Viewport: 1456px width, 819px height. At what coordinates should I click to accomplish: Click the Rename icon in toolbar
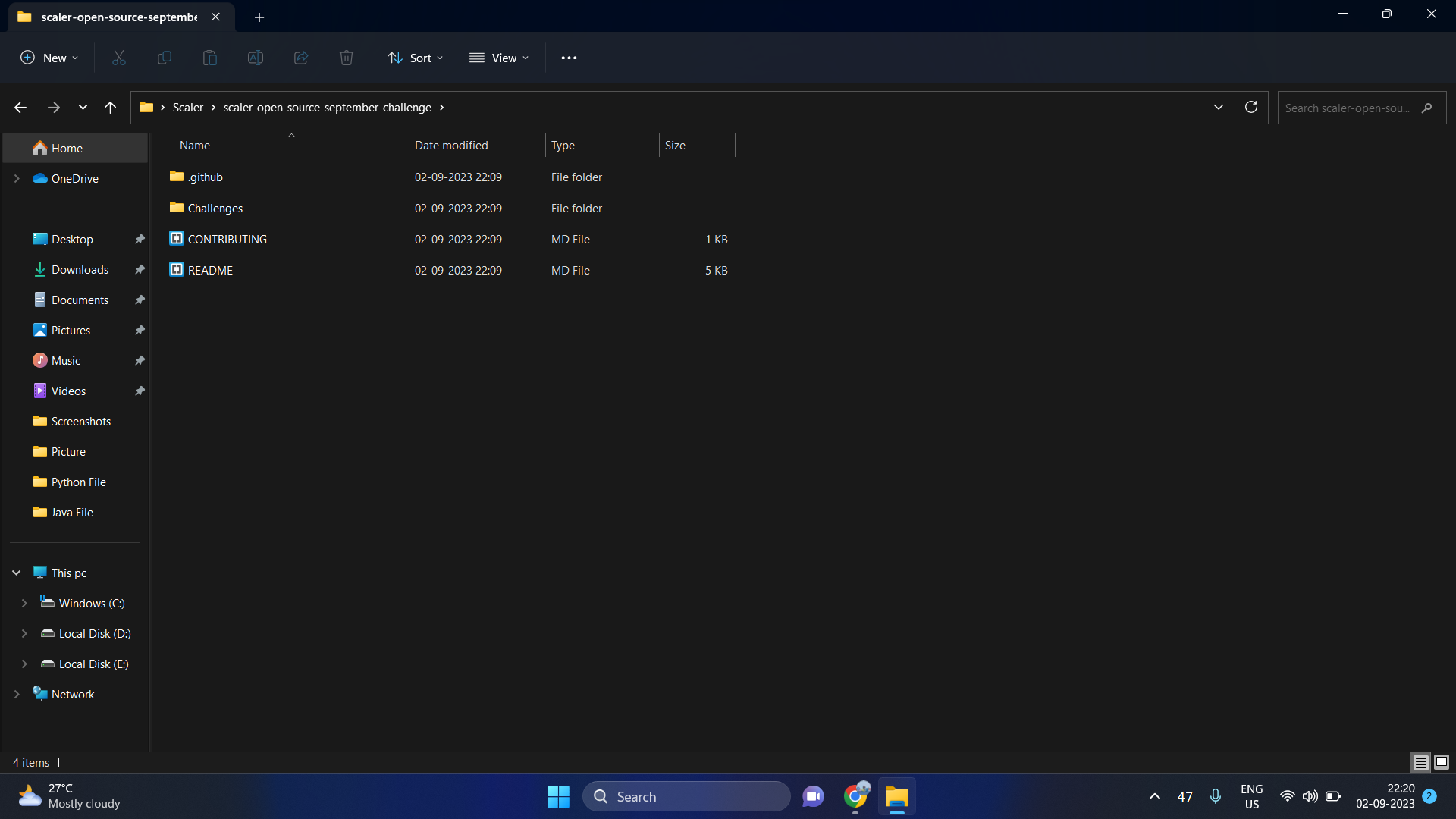[x=256, y=58]
